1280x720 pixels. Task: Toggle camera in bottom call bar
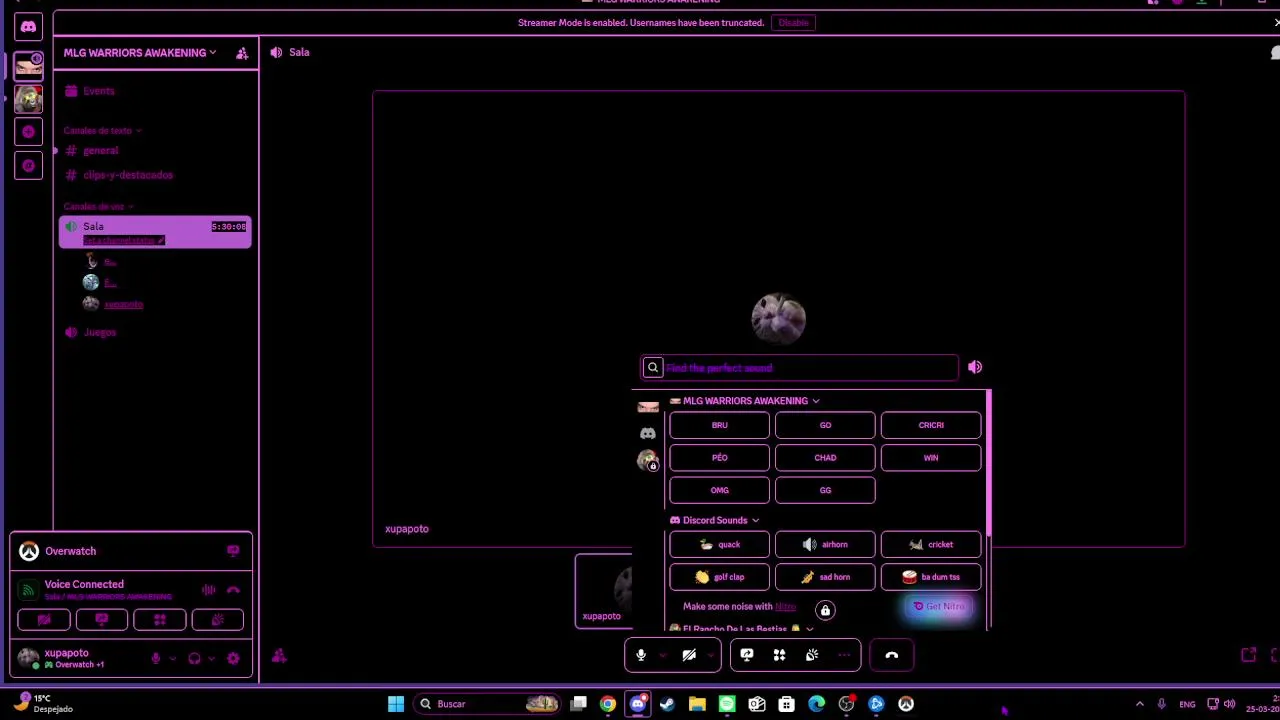click(689, 655)
